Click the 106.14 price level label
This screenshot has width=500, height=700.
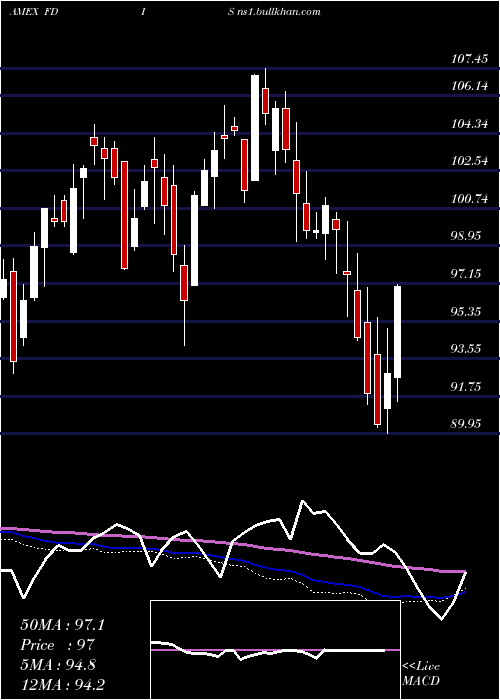470,85
